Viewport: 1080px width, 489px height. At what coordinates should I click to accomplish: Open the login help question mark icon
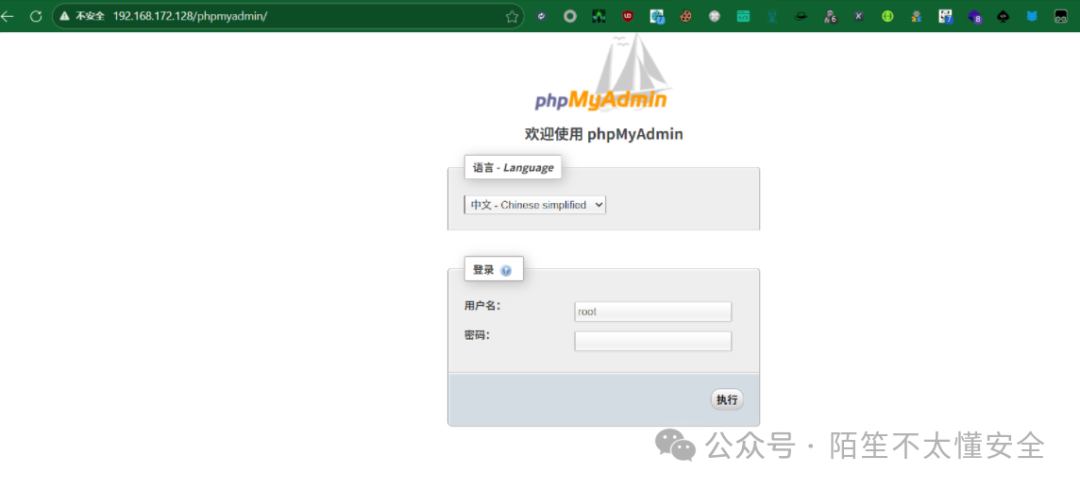click(506, 271)
